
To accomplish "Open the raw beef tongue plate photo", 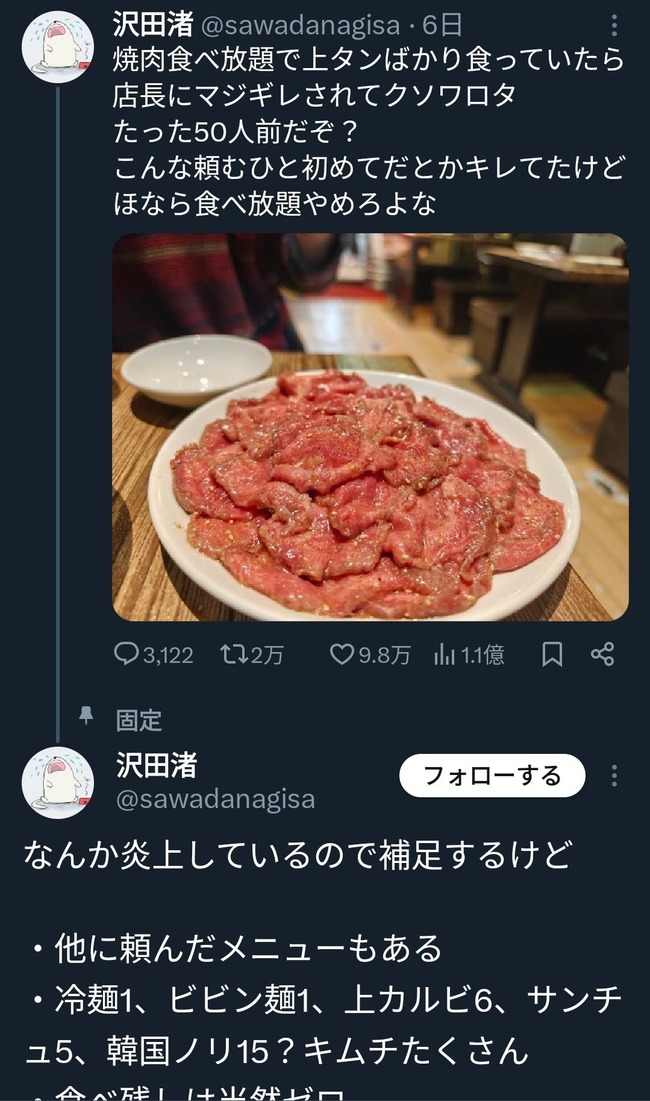I will pyautogui.click(x=370, y=427).
